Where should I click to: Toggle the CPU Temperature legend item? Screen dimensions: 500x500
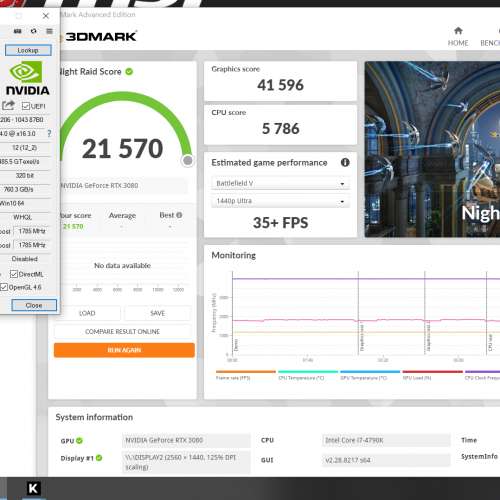click(x=308, y=375)
